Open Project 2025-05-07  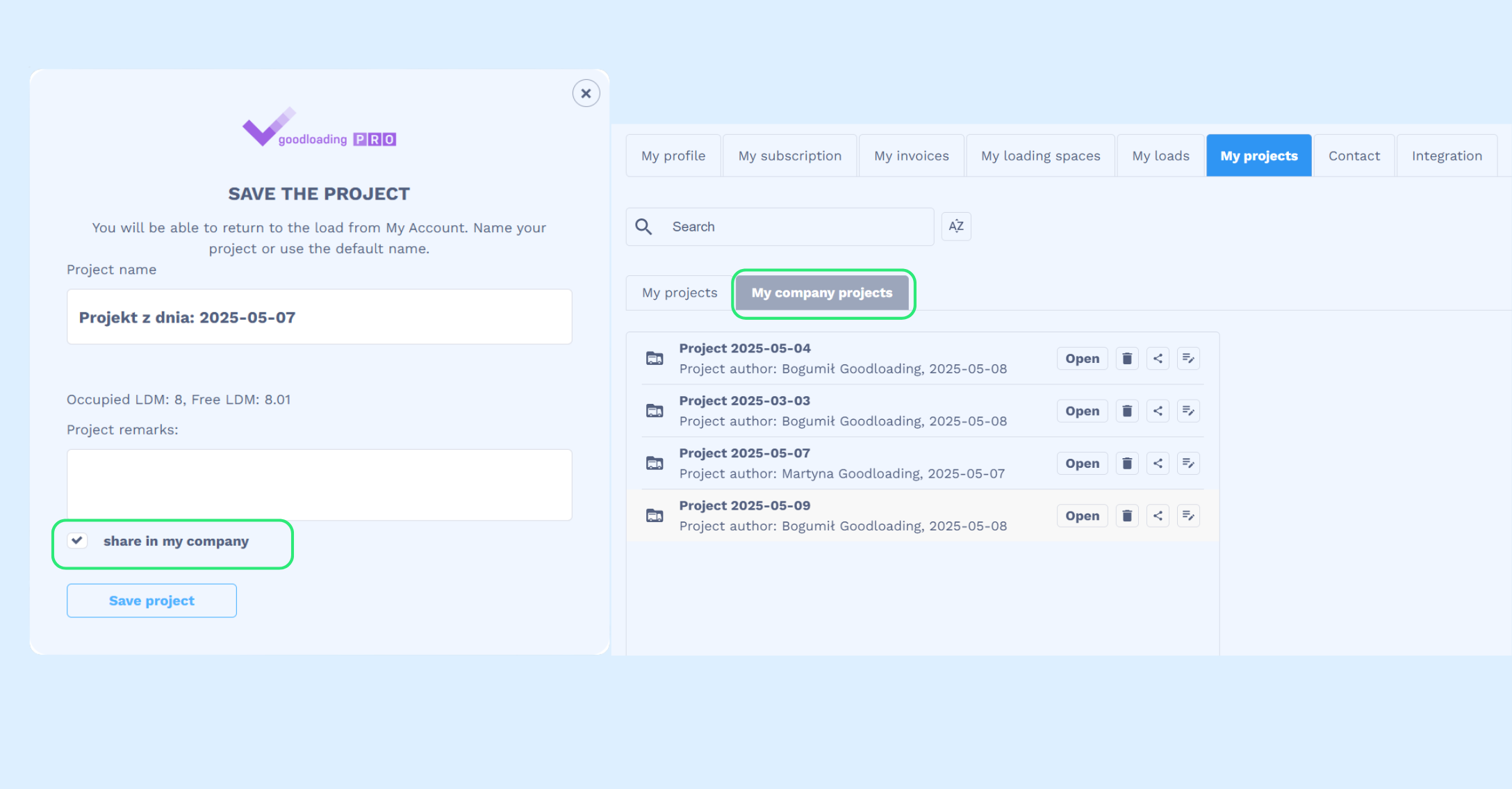[1082, 463]
